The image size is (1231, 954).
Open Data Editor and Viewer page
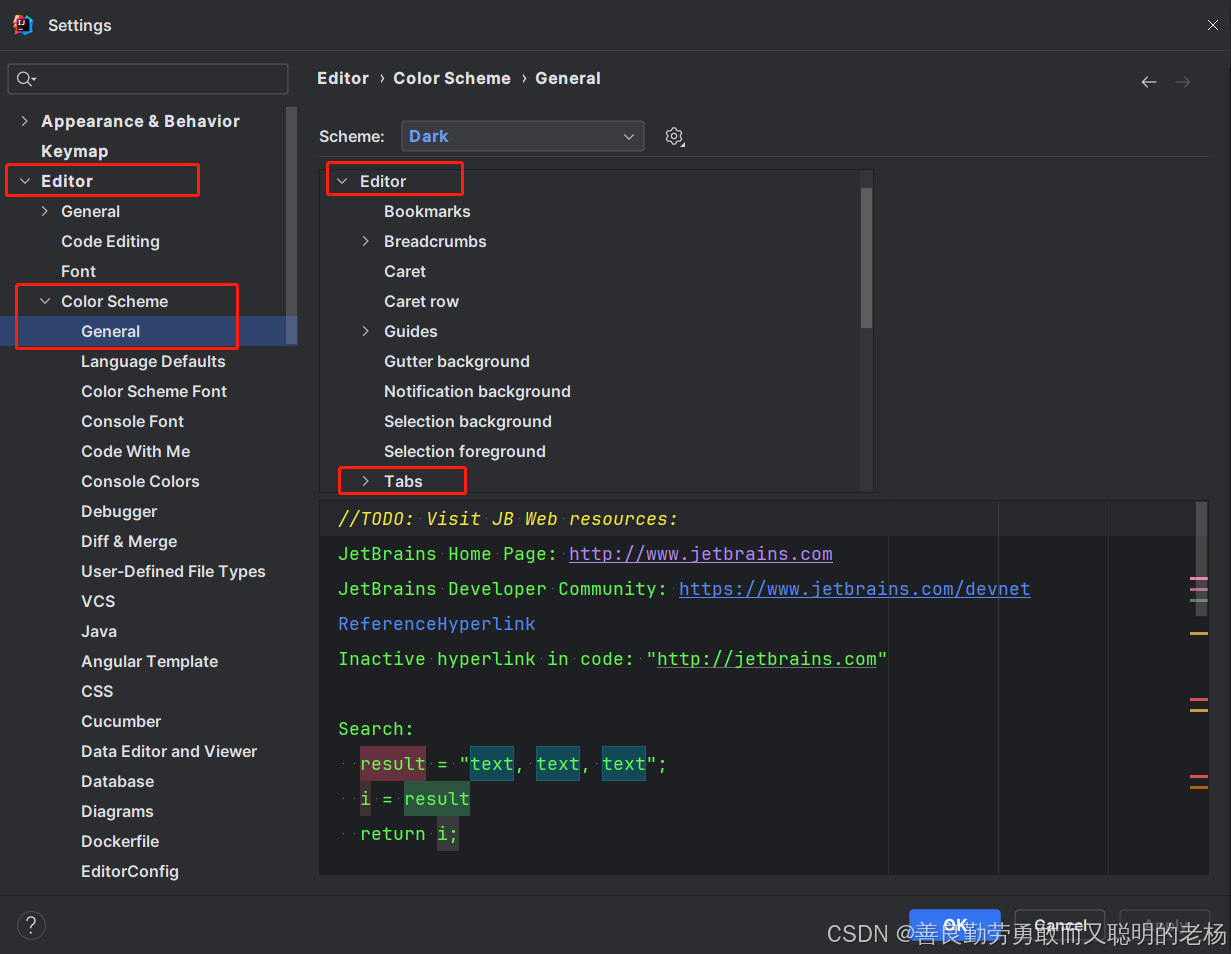click(169, 751)
